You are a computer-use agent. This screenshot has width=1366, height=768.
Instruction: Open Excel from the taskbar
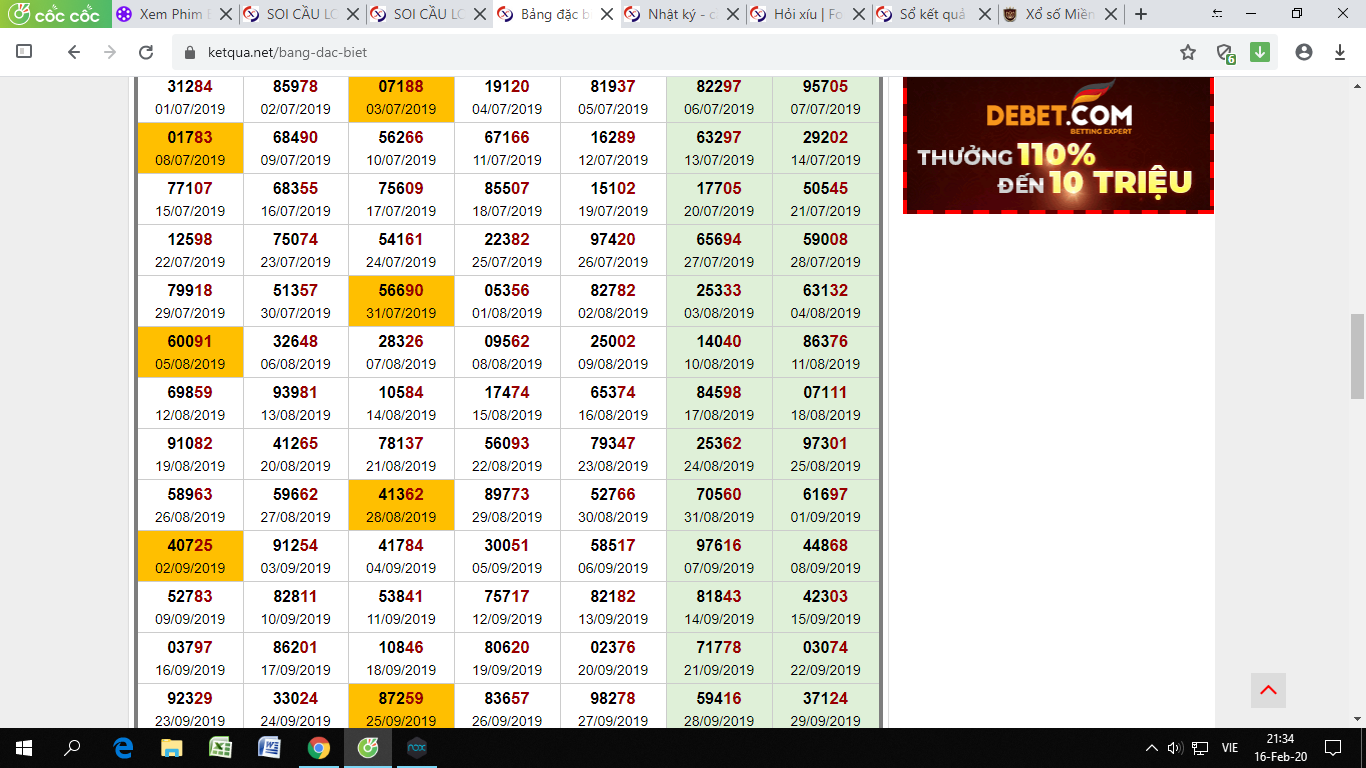click(x=221, y=748)
